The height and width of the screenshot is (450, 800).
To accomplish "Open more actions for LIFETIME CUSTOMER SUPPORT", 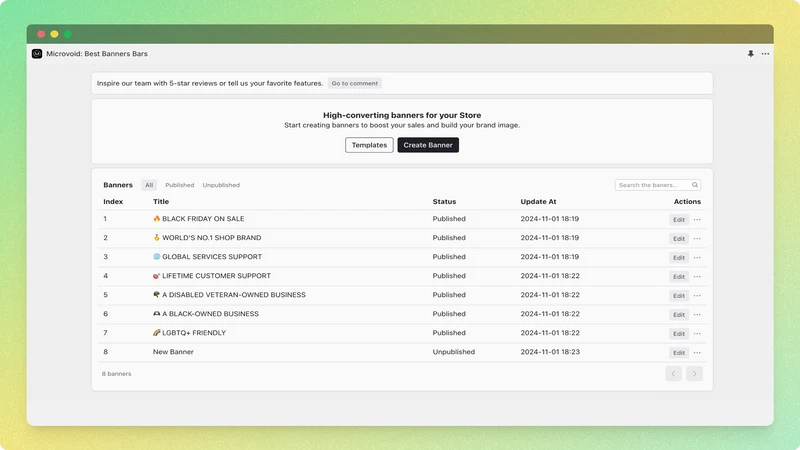I will [x=697, y=277].
